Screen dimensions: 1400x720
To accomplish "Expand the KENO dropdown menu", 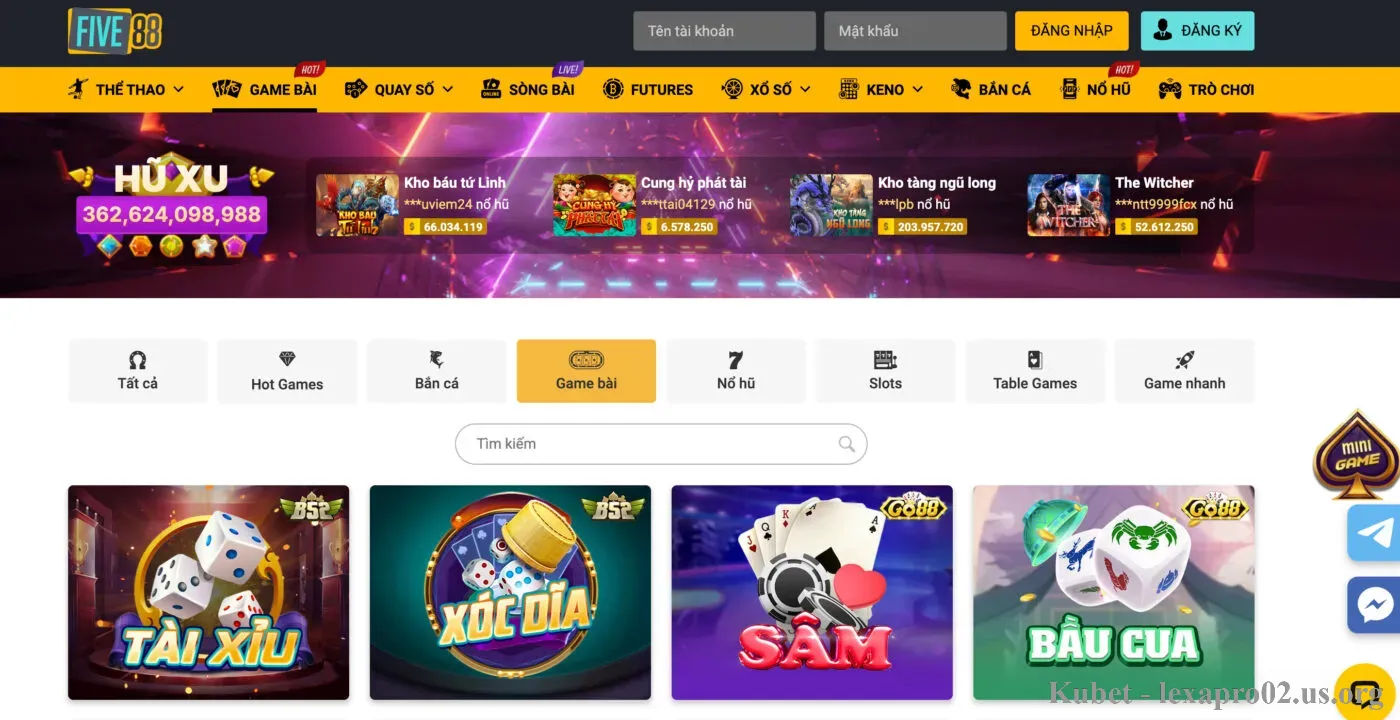I will pos(881,89).
